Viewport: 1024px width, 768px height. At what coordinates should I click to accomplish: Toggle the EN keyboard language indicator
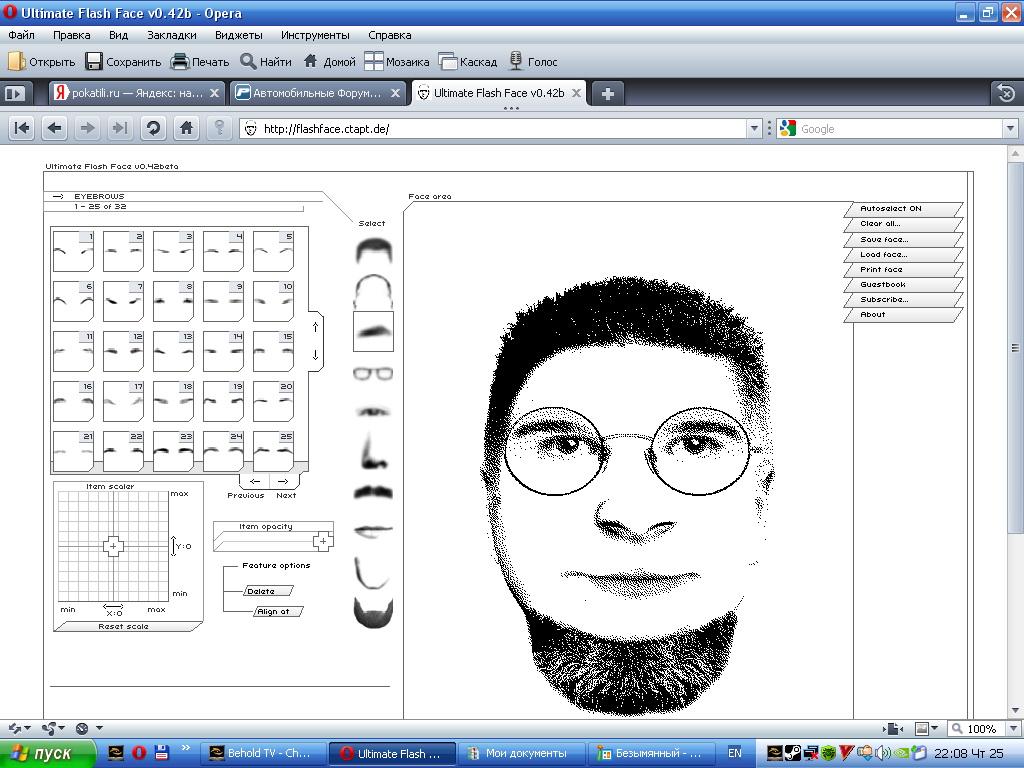point(735,753)
